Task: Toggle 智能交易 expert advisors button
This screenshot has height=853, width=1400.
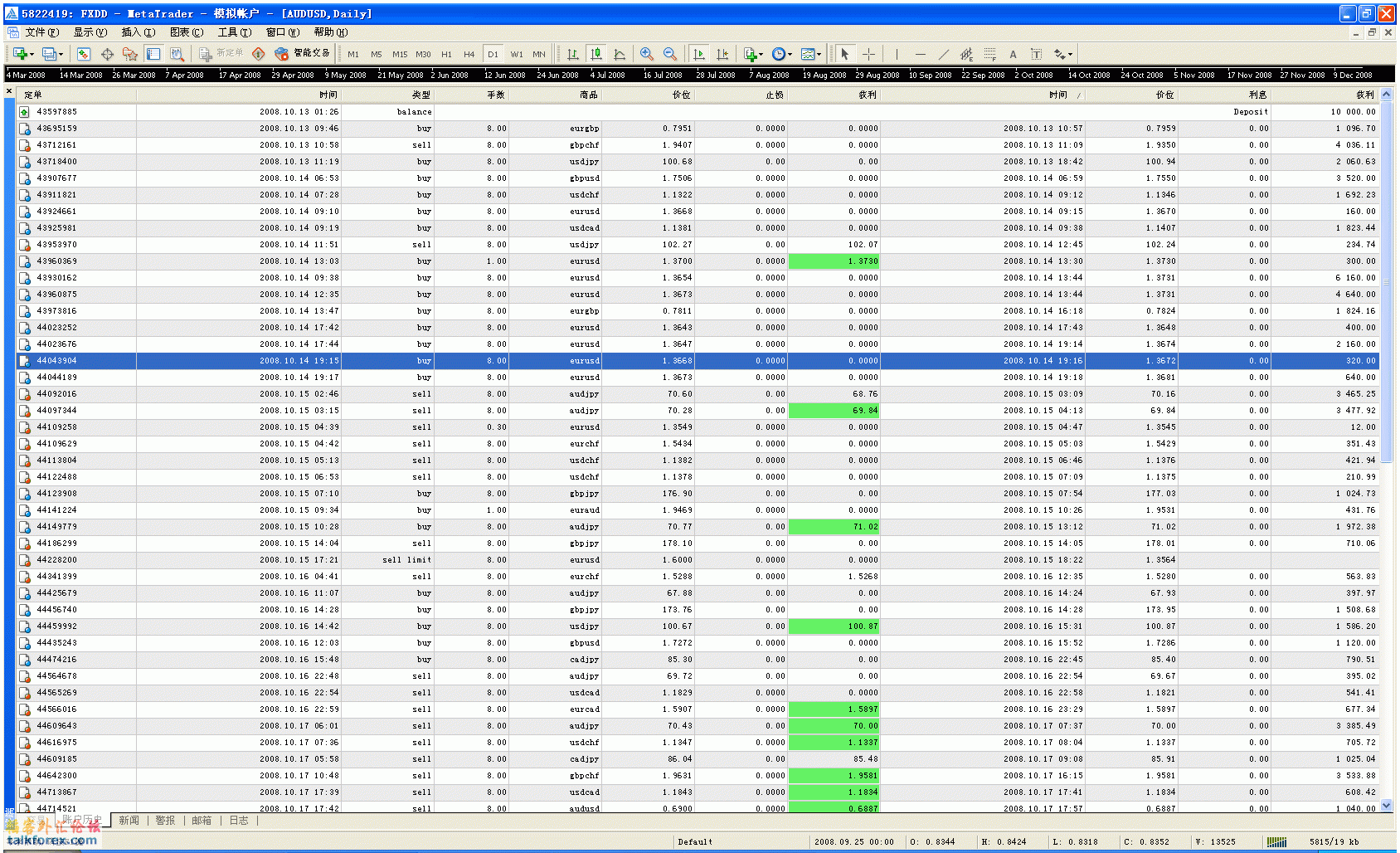Action: (x=303, y=54)
